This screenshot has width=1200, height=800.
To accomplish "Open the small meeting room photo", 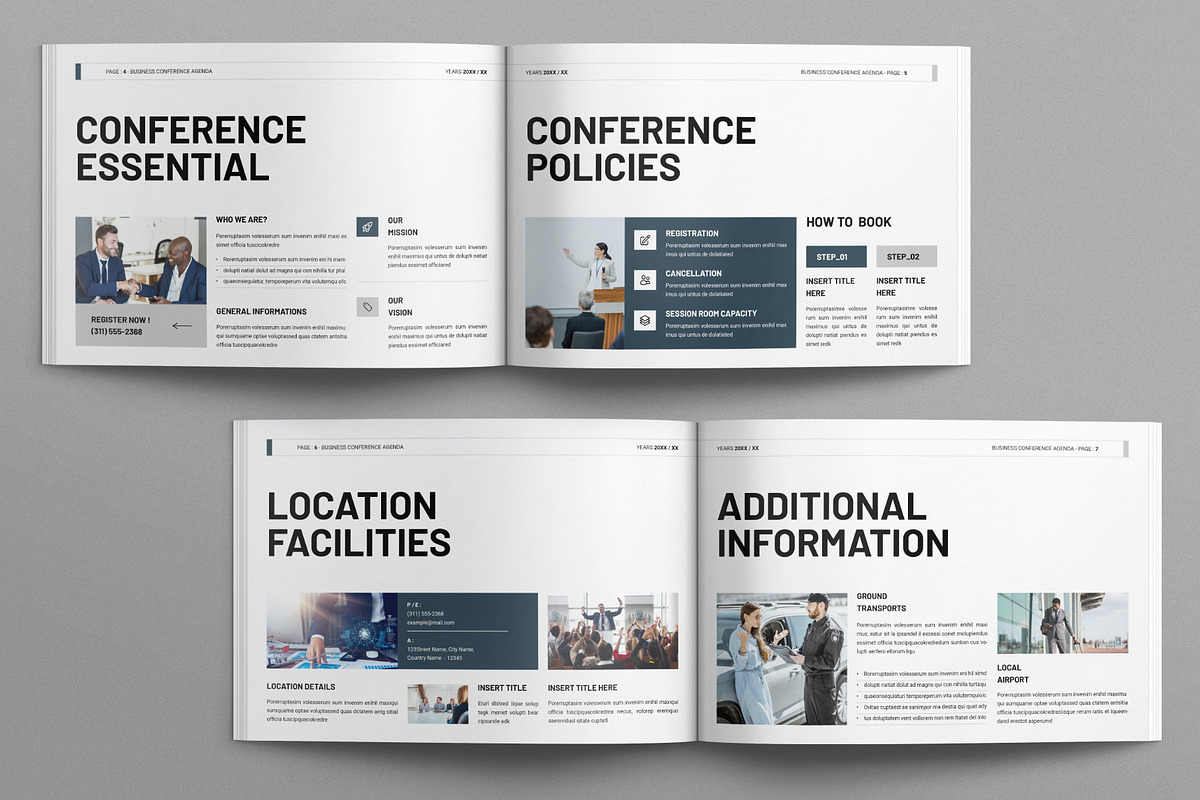I will [x=437, y=704].
